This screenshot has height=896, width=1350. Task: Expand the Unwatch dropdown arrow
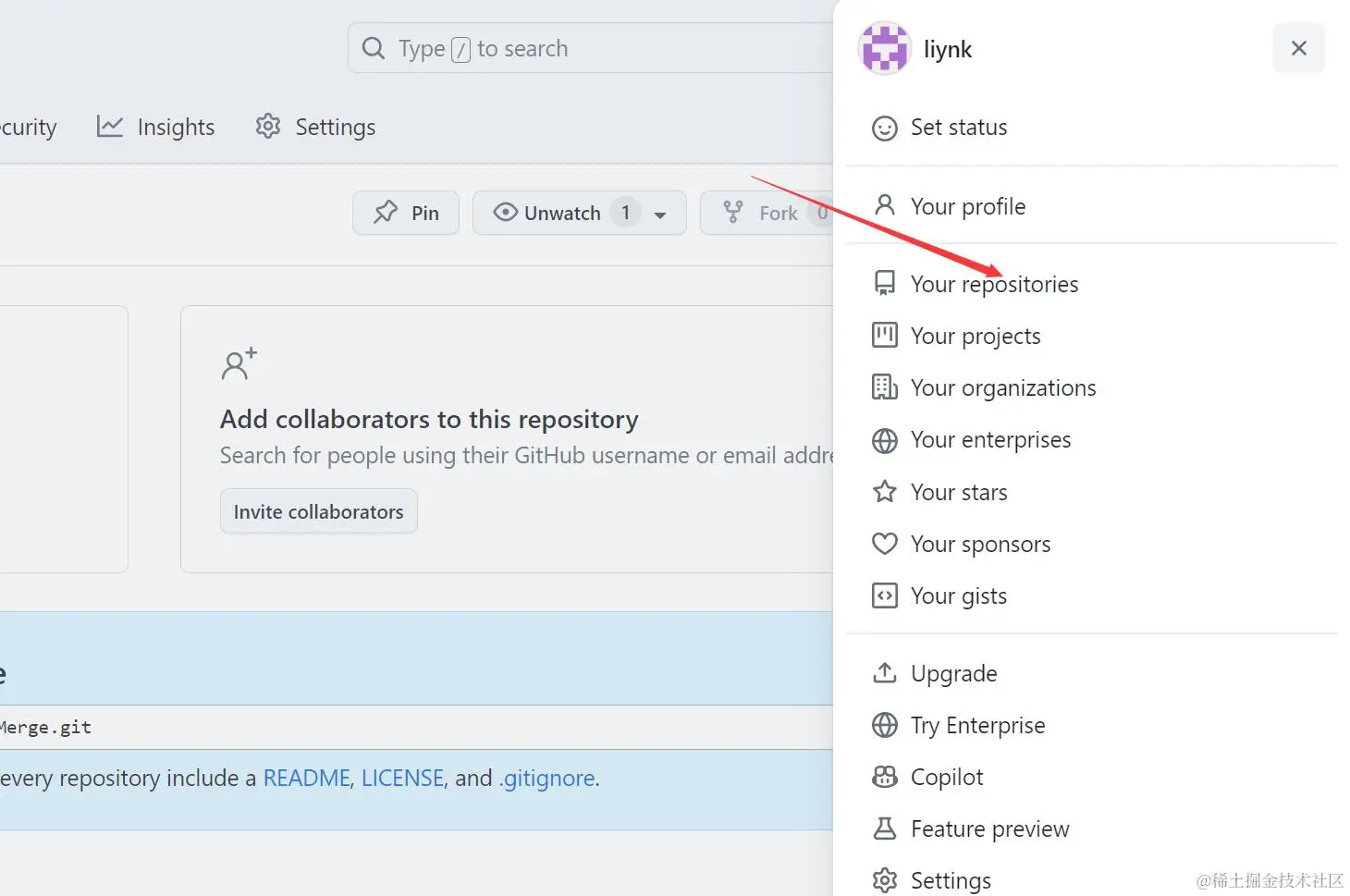(660, 215)
